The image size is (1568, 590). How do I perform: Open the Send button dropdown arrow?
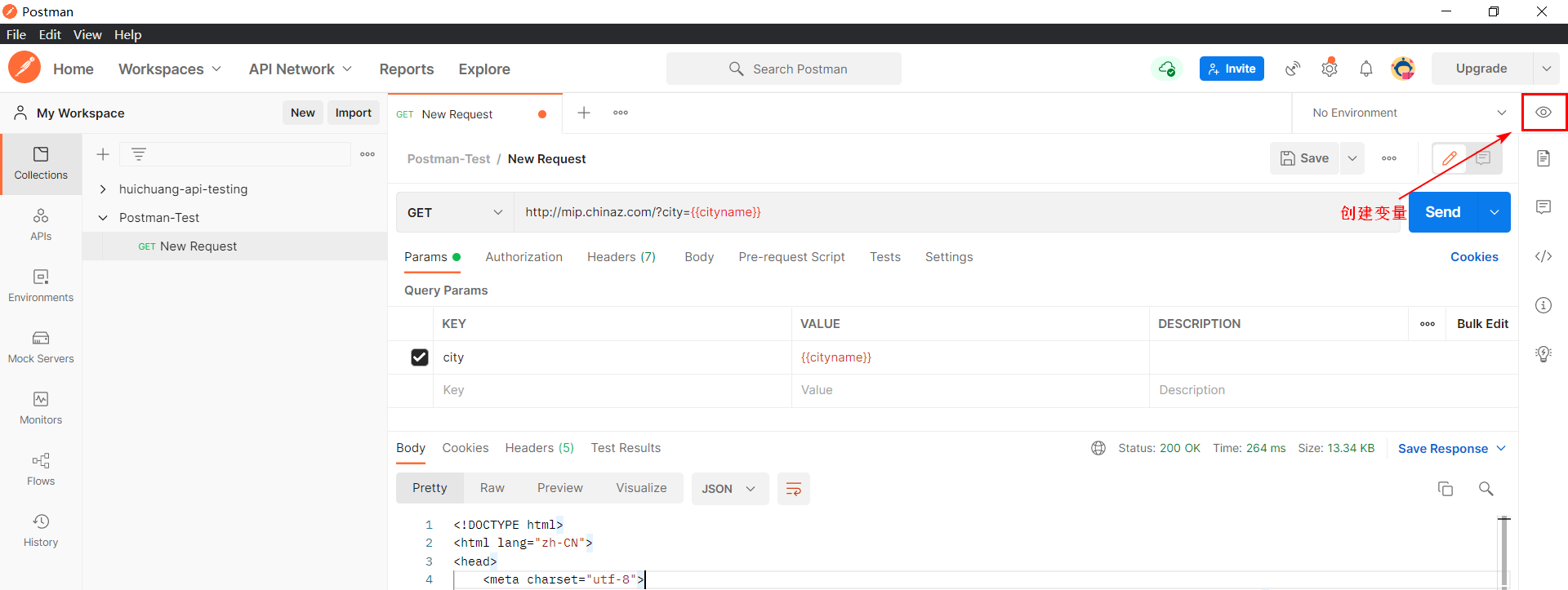point(1494,212)
